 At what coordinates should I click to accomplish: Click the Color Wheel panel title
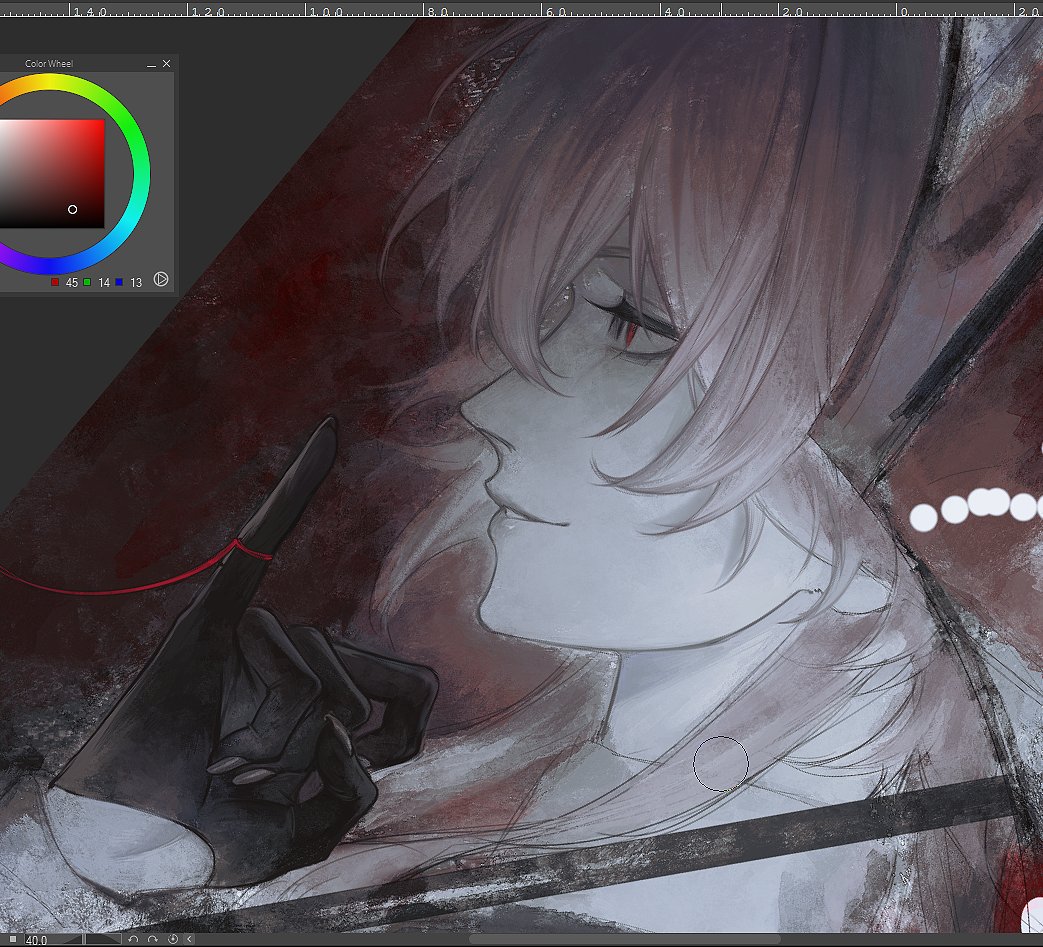point(49,64)
